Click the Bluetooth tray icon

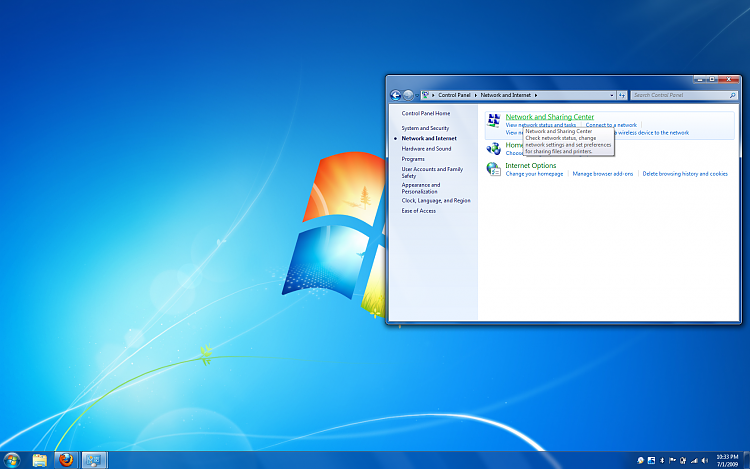662,460
